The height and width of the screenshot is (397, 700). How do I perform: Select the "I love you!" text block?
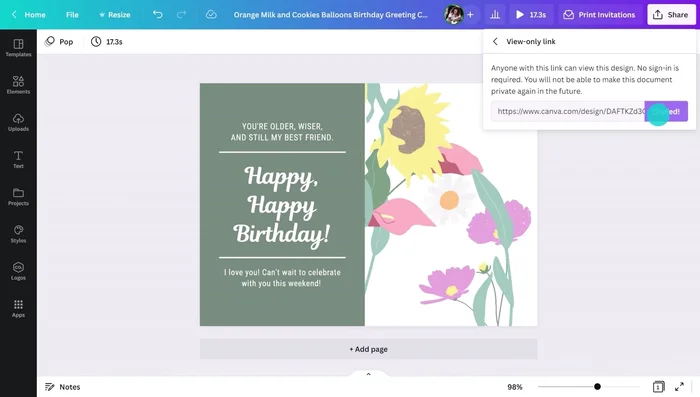tap(282, 278)
